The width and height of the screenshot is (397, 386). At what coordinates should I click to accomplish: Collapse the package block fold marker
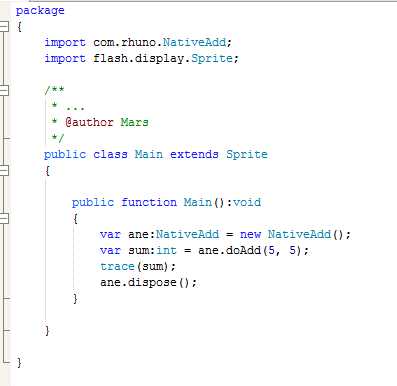4,26
